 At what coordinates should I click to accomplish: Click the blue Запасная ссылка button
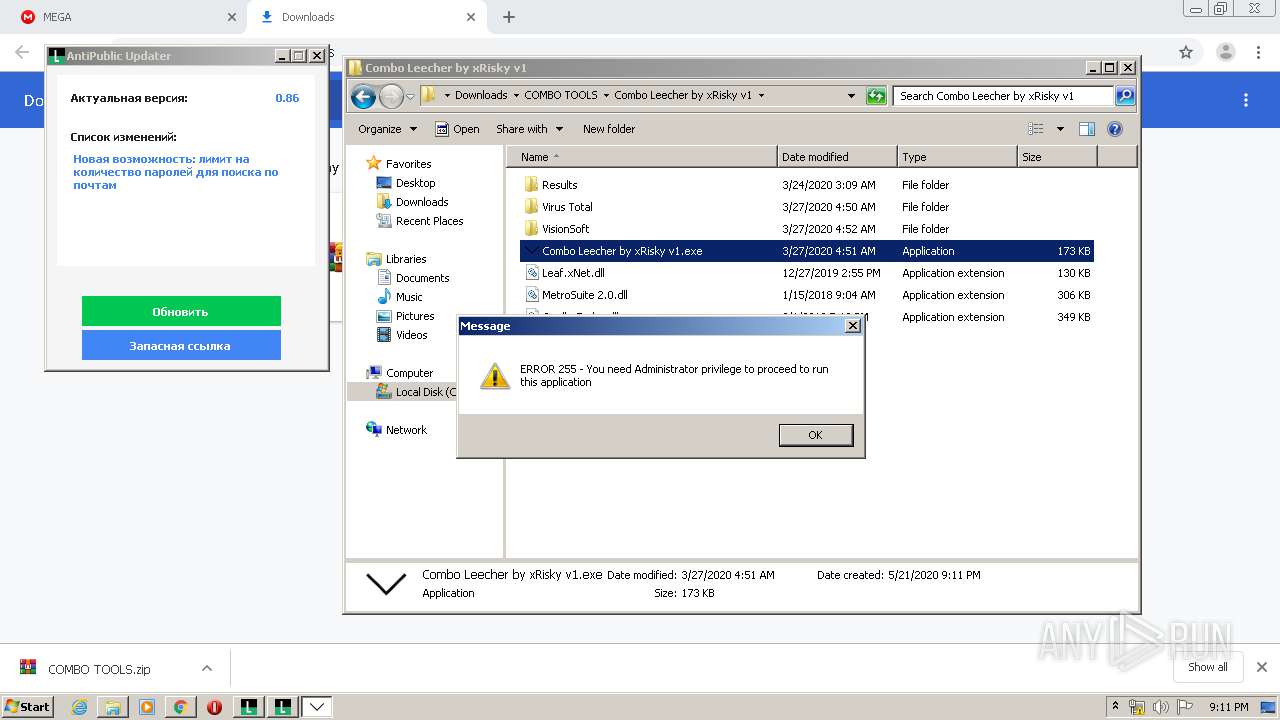coord(181,345)
